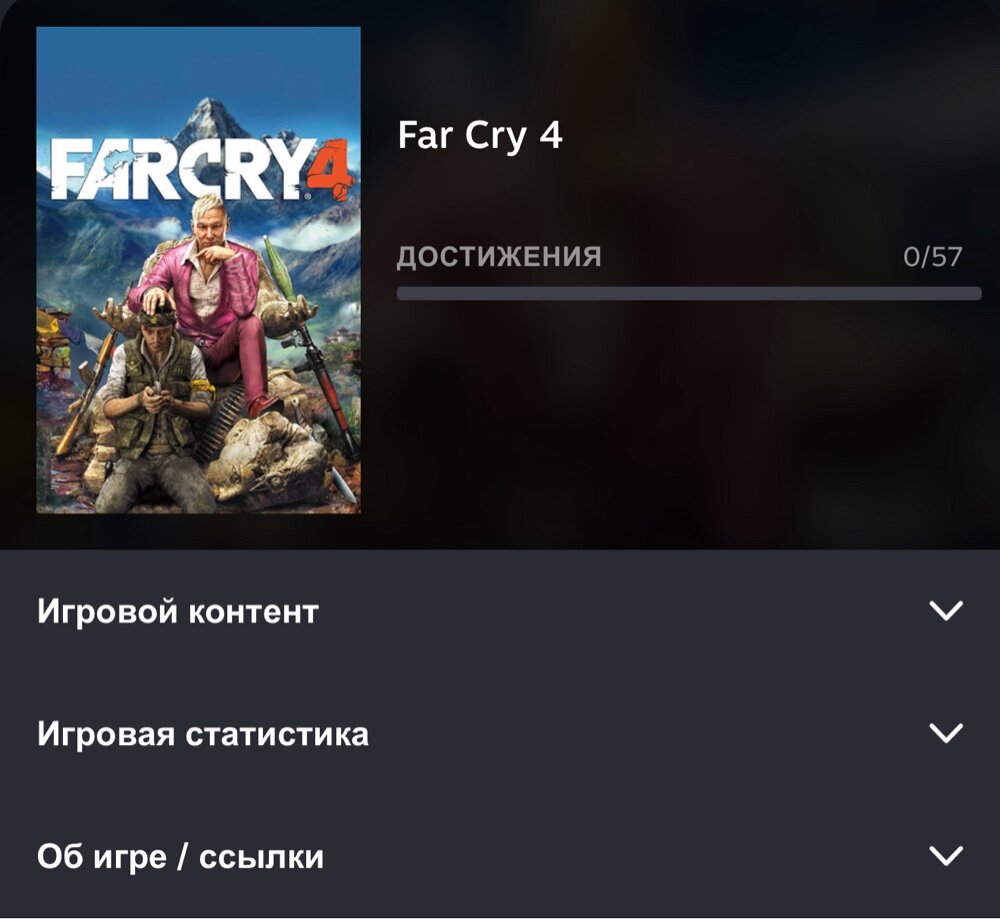Select the Игровая статистика row label
The image size is (1000, 919).
tap(203, 733)
